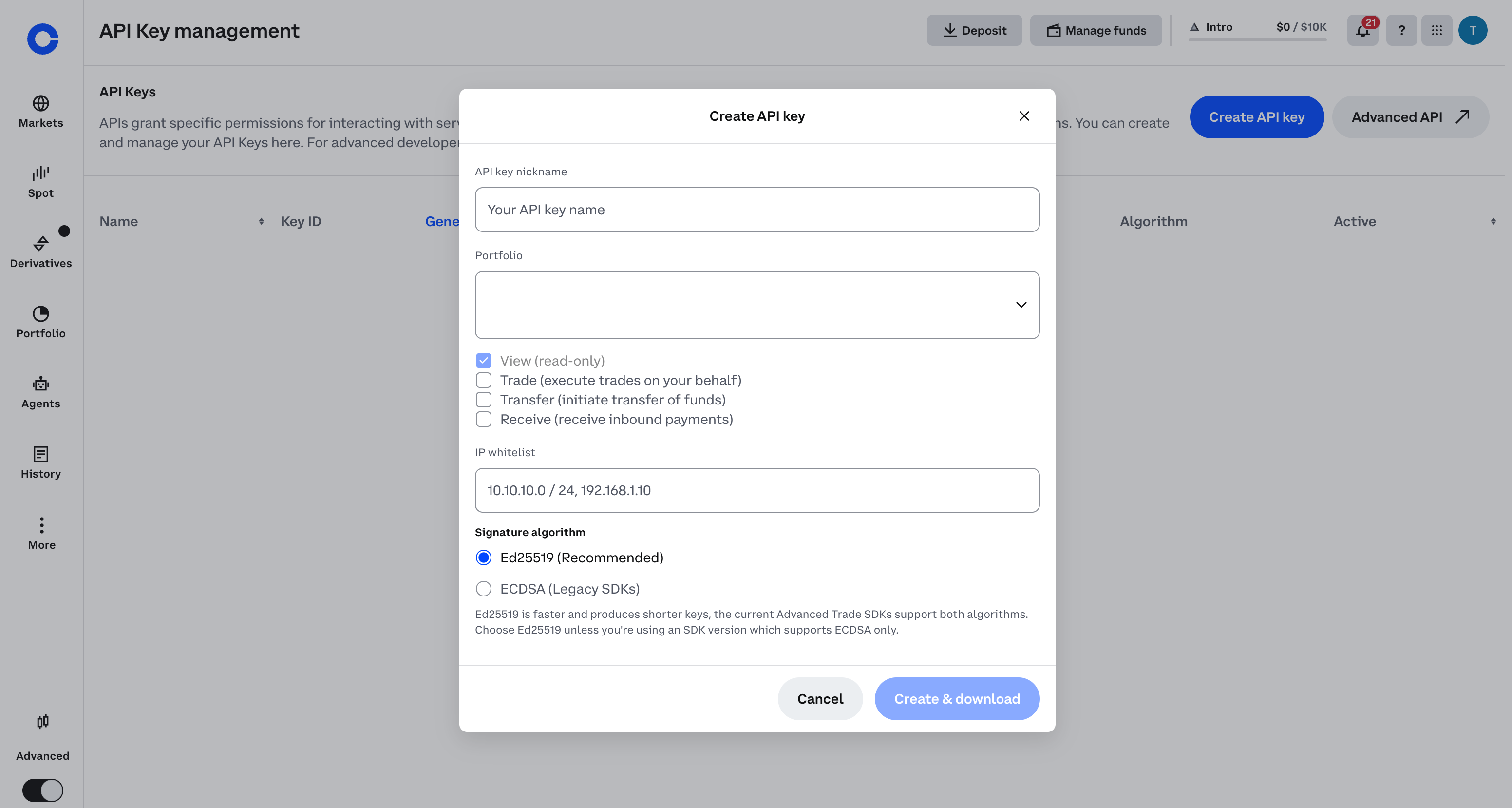Close the Create API key dialog

(x=1024, y=116)
